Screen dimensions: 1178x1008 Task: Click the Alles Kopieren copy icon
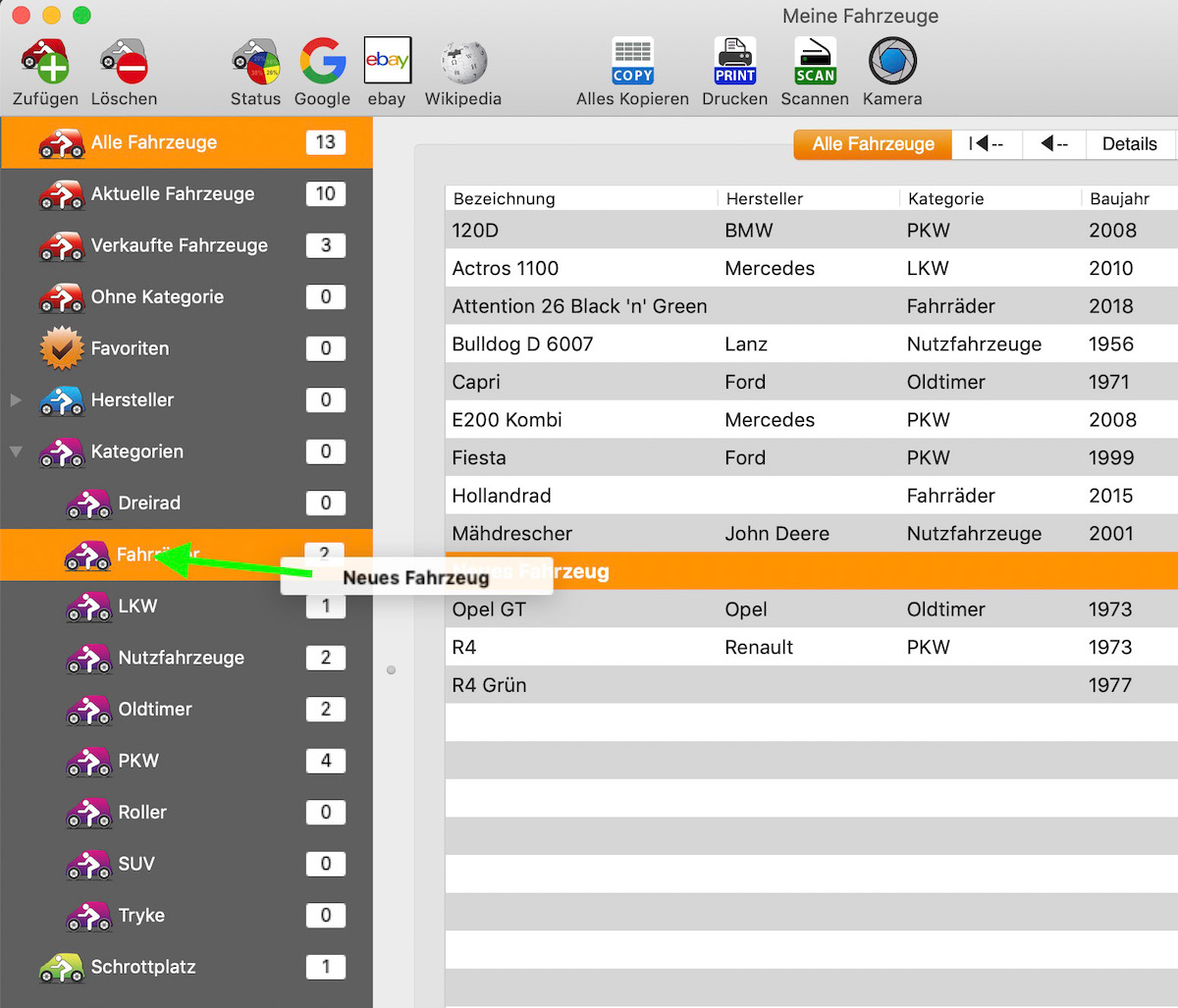[x=632, y=61]
